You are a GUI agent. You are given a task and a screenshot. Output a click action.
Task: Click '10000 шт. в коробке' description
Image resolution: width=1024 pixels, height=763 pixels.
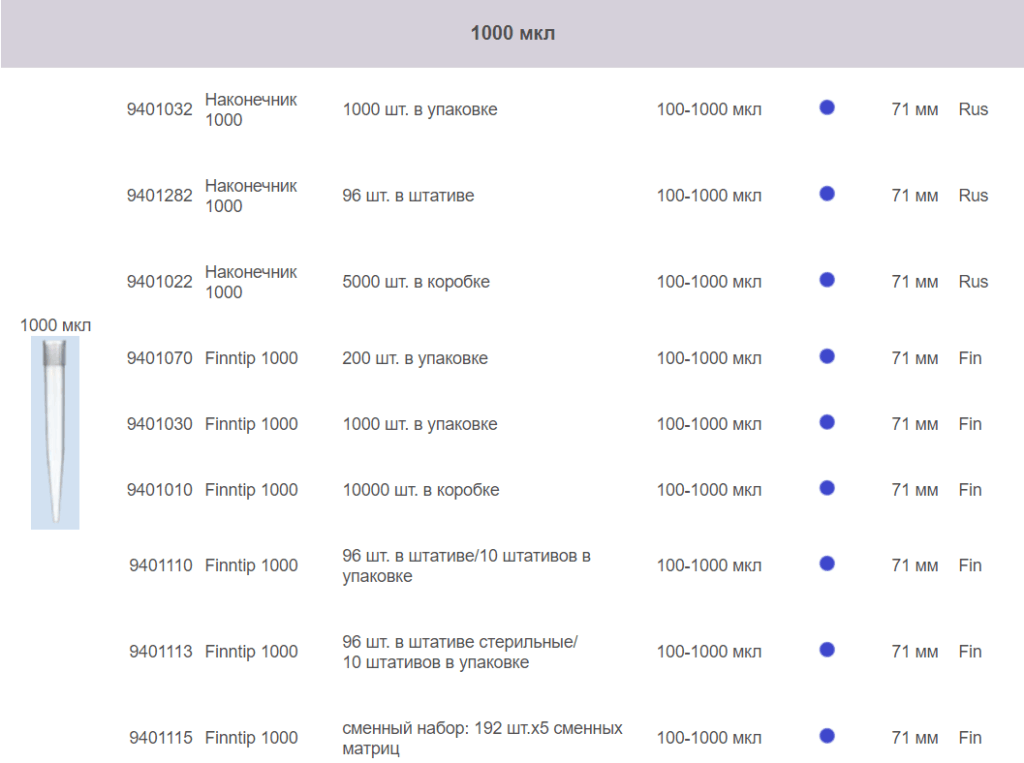[420, 490]
